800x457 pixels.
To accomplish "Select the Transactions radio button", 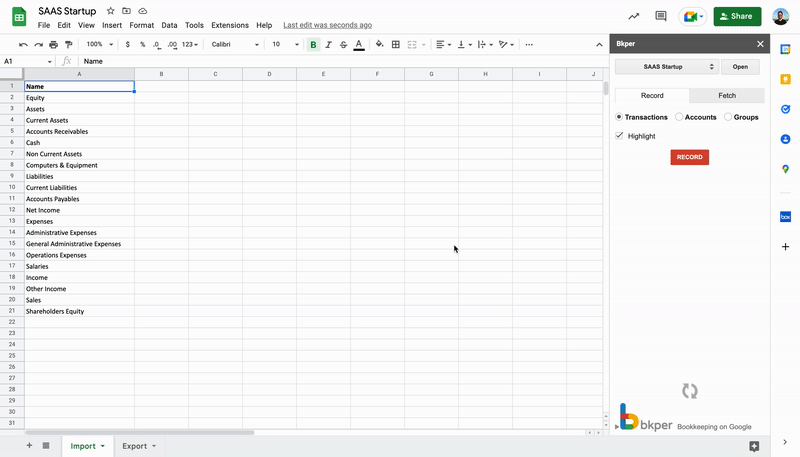I will pyautogui.click(x=619, y=117).
